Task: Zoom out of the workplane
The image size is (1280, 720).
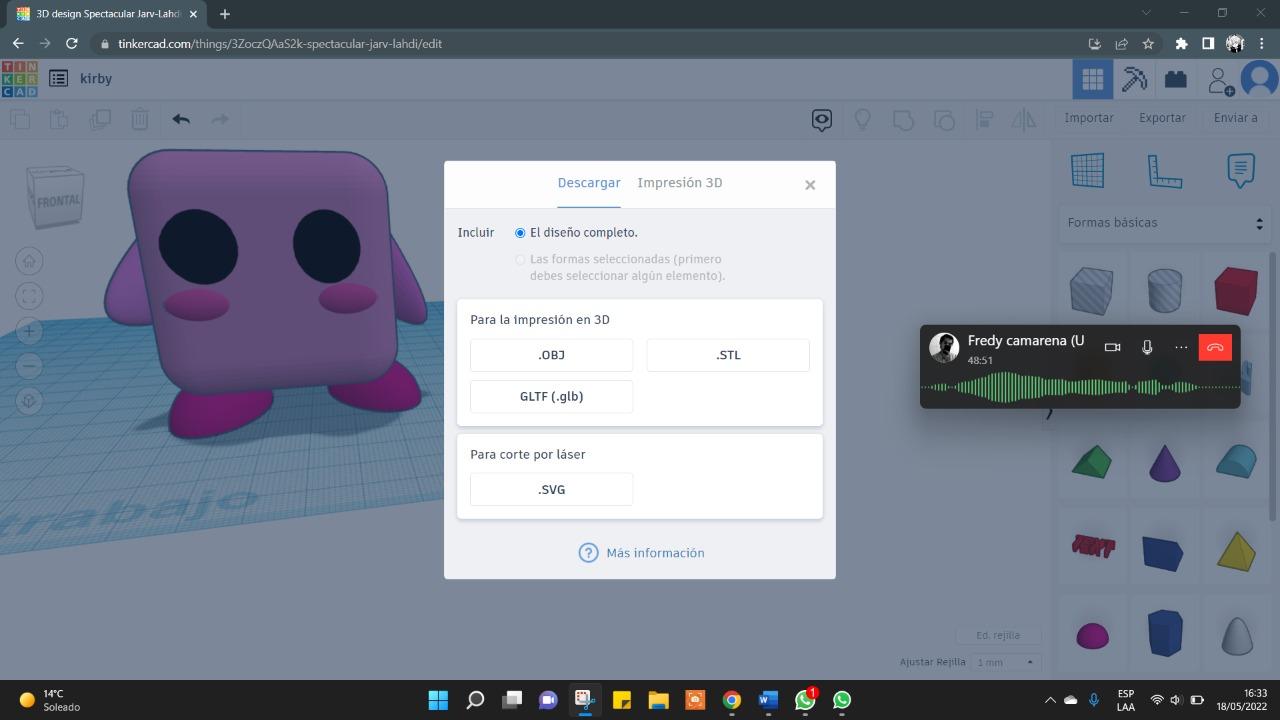Action: pos(29,366)
